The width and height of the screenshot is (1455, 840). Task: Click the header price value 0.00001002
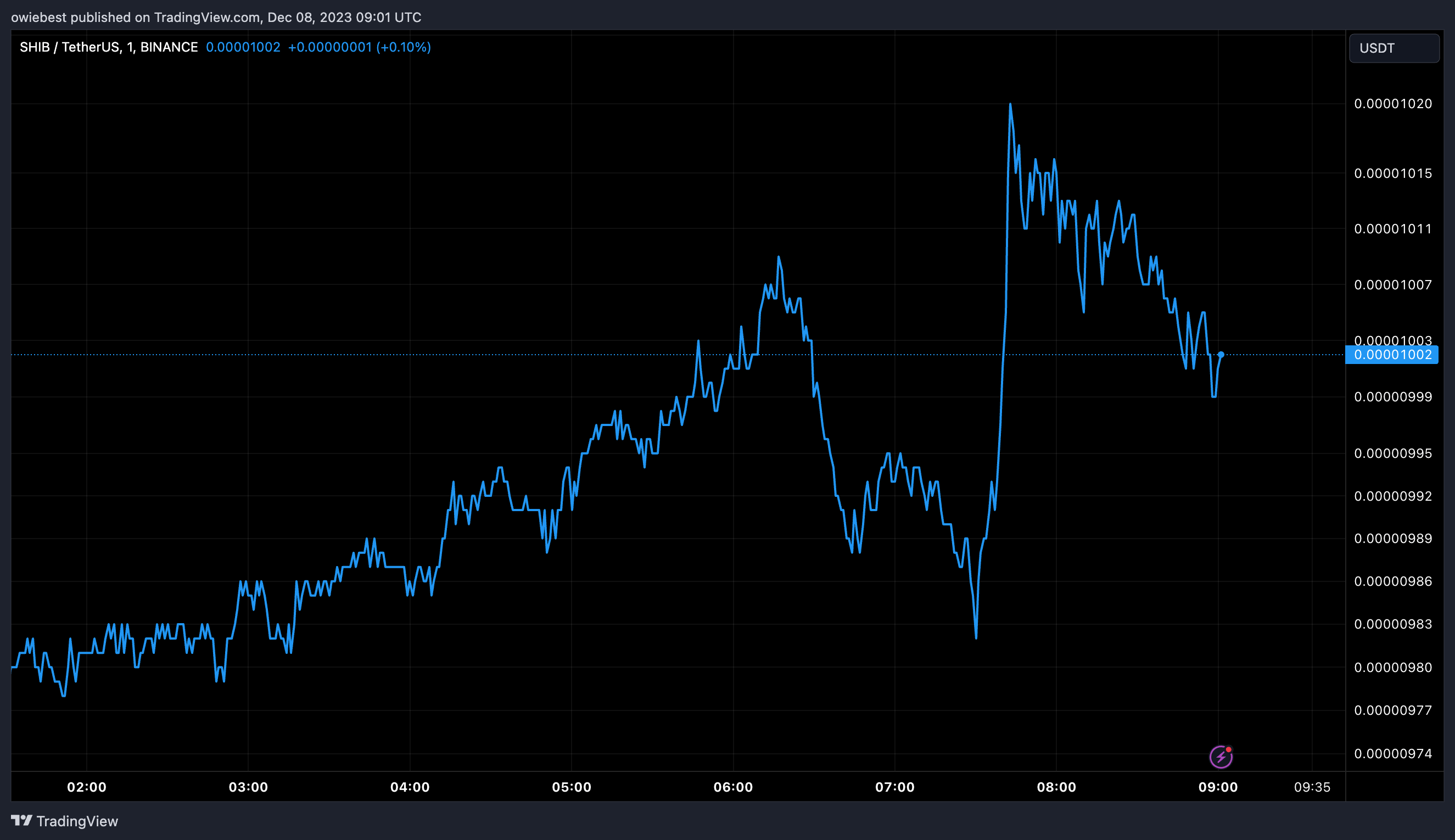(243, 47)
